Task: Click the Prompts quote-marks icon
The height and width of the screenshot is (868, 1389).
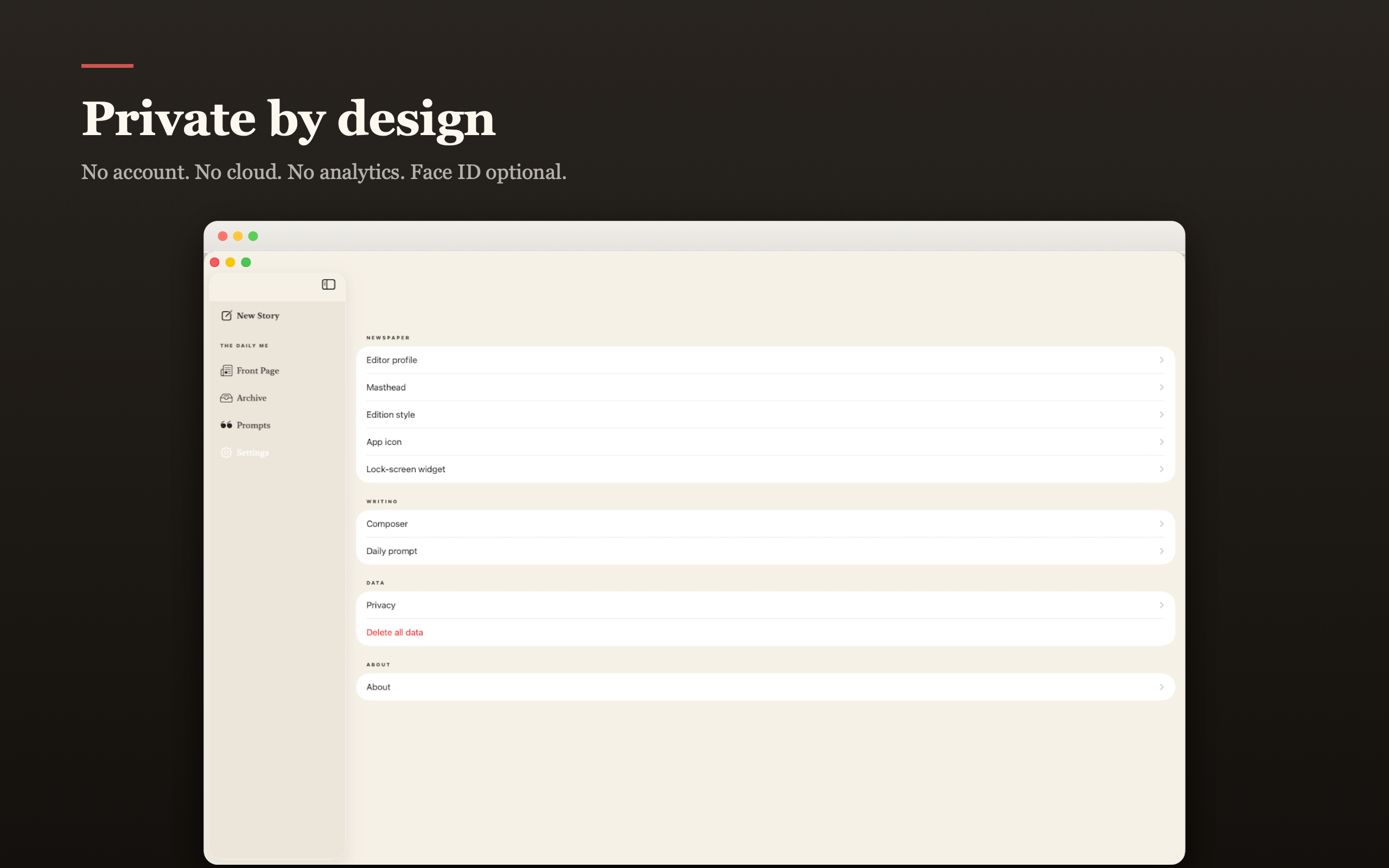Action: pos(226,425)
